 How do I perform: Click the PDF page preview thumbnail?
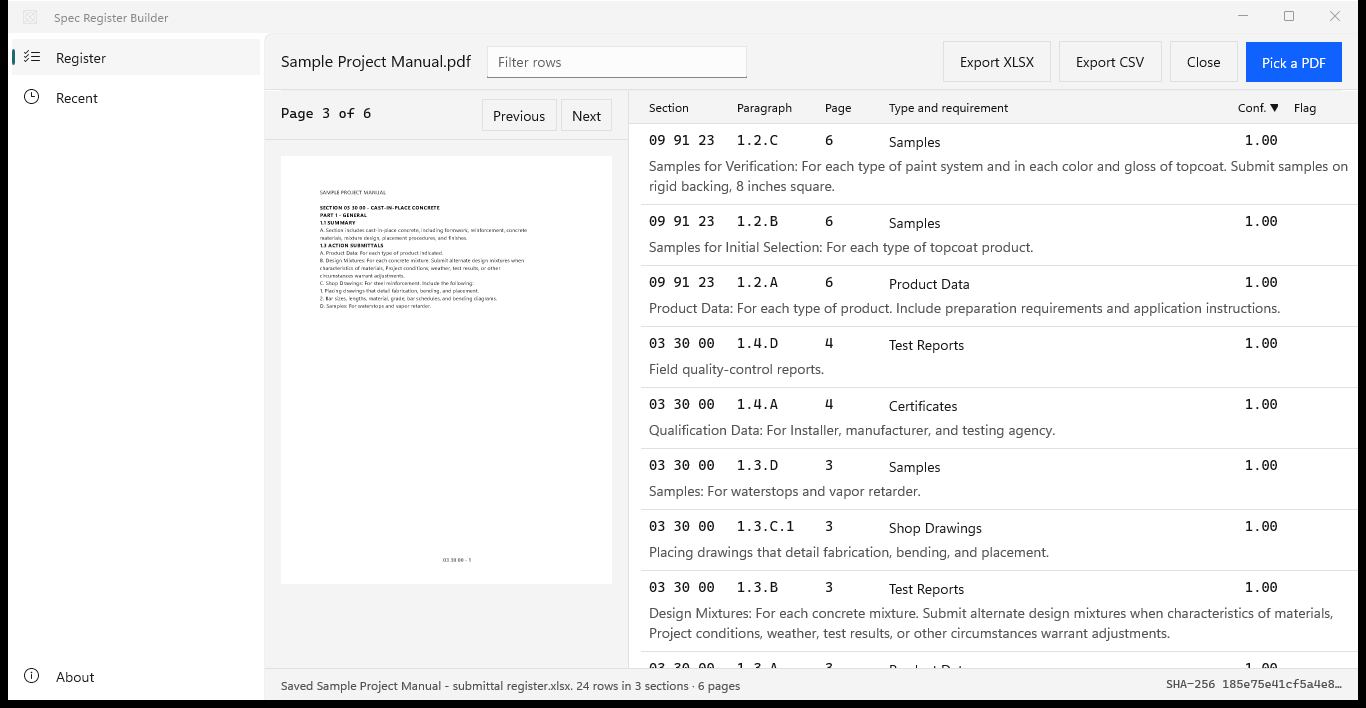[x=446, y=370]
